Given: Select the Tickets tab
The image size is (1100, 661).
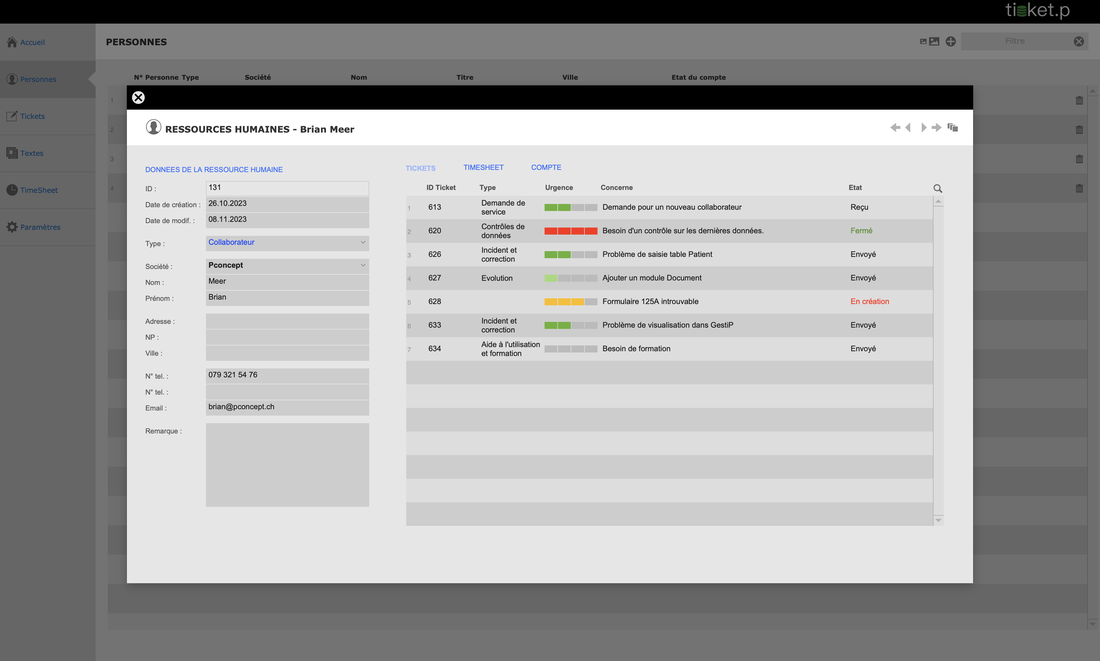Looking at the screenshot, I should pyautogui.click(x=420, y=168).
